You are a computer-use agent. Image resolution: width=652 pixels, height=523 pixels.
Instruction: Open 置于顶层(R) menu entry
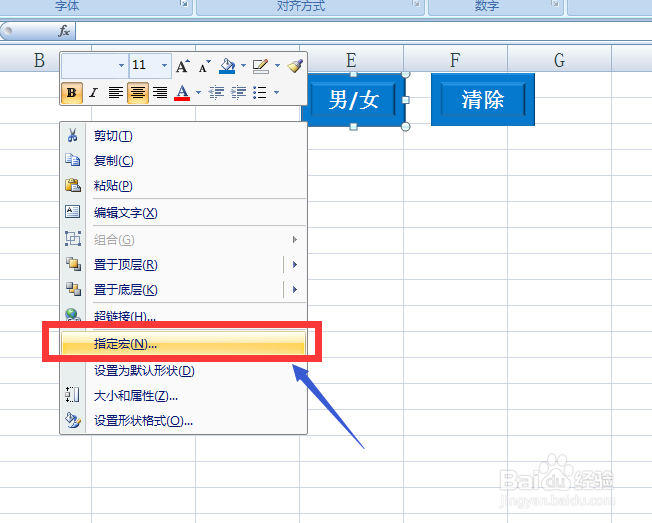183,264
